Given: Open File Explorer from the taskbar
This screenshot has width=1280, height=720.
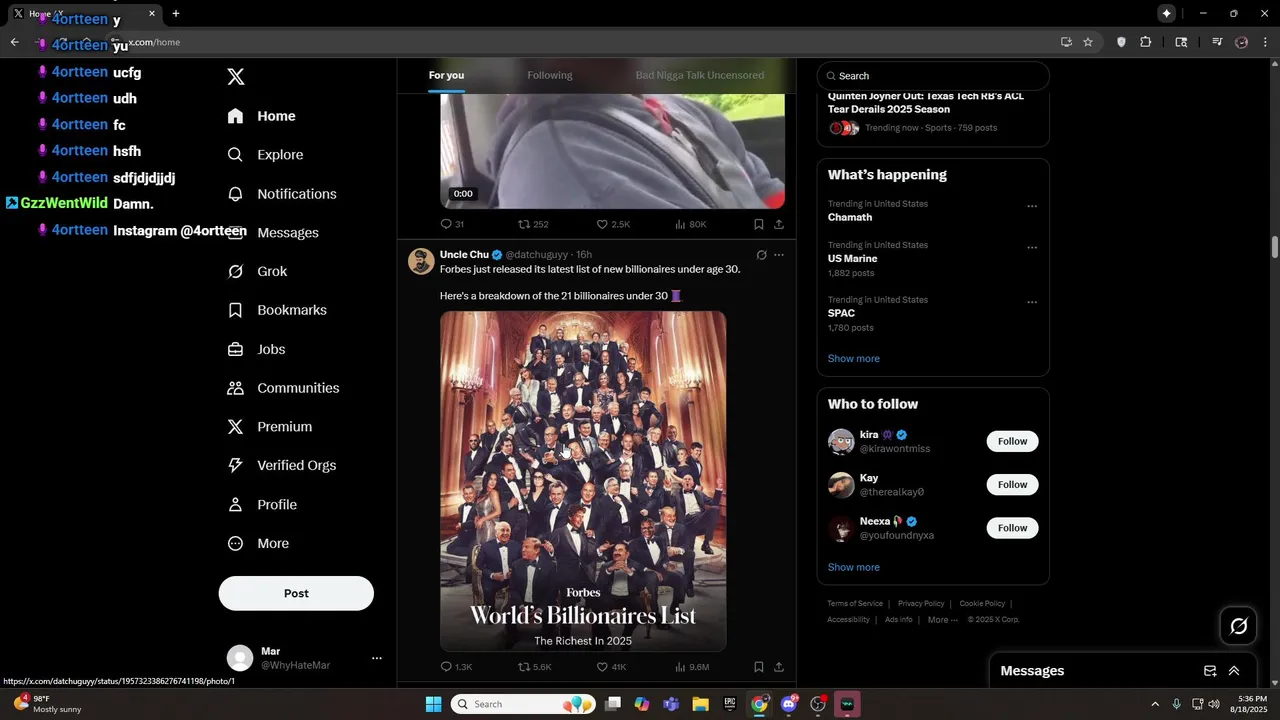Looking at the screenshot, I should pyautogui.click(x=700, y=704).
